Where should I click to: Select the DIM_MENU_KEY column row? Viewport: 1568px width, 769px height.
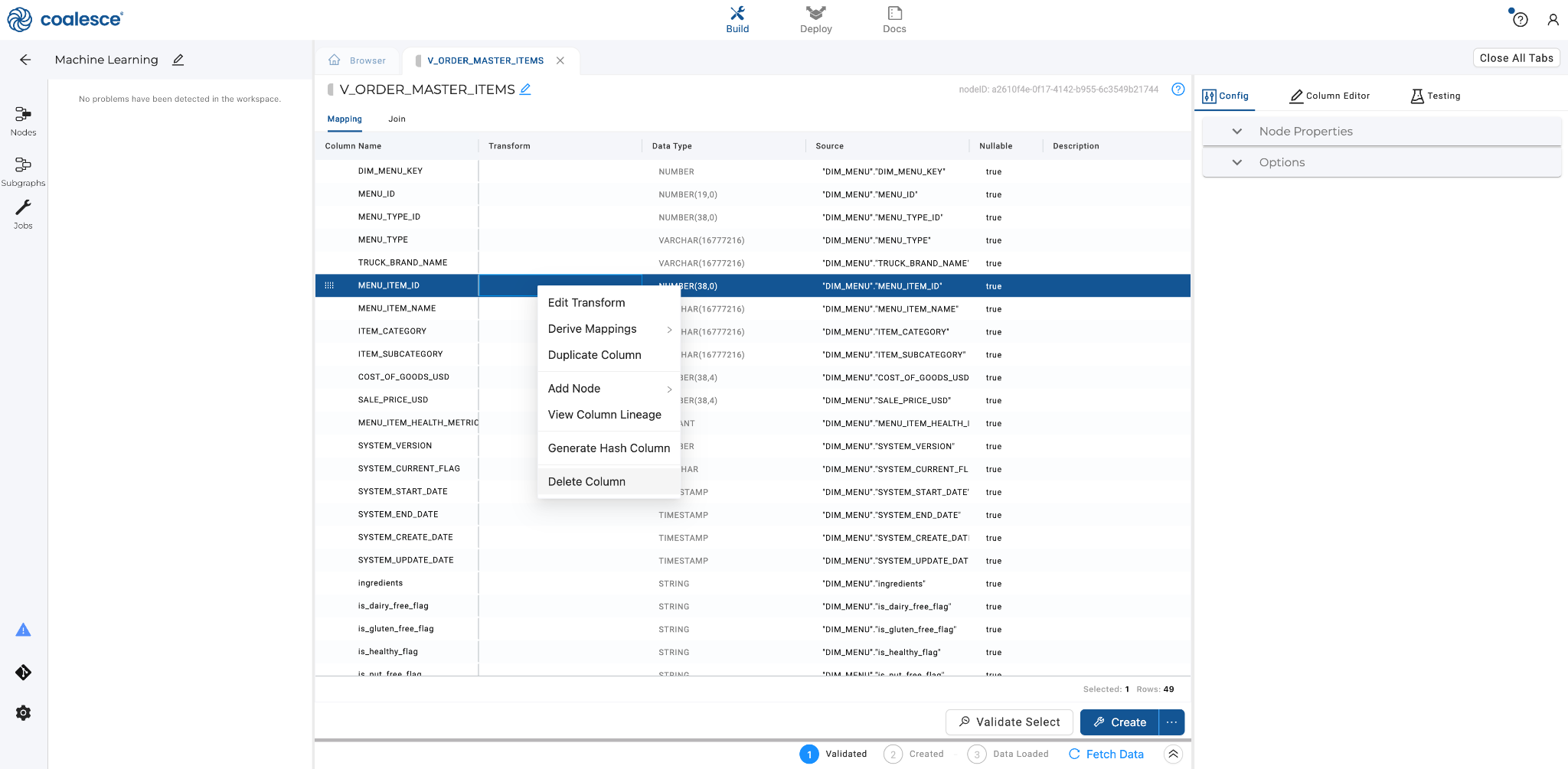(x=753, y=171)
